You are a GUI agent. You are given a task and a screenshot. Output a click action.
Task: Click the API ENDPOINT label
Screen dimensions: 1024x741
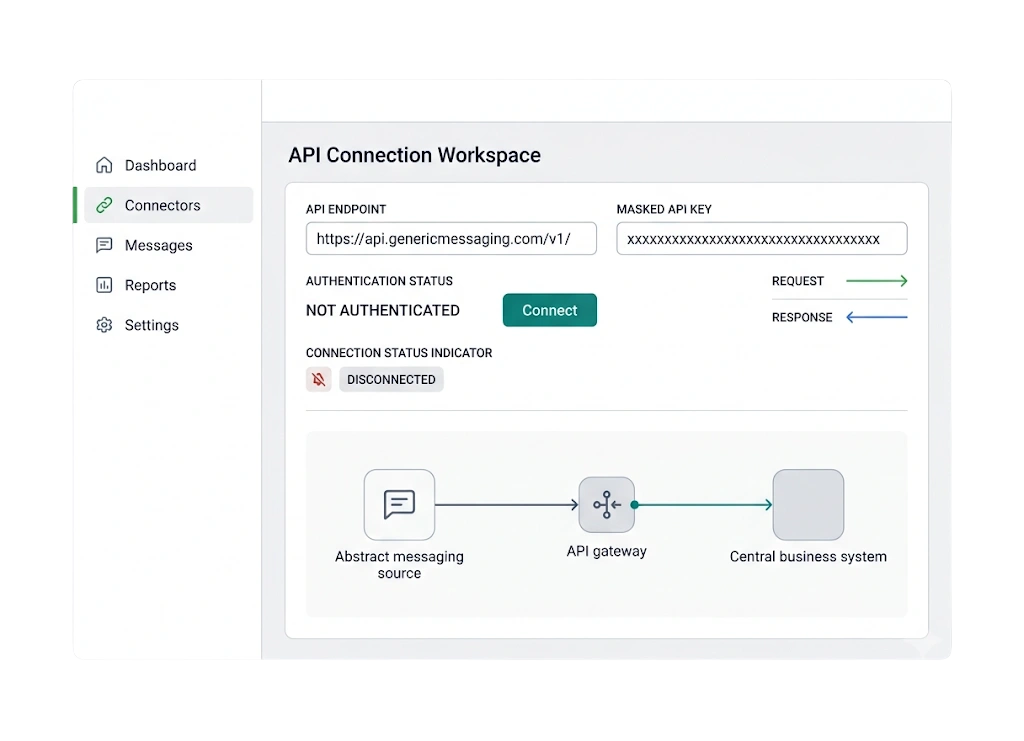(346, 209)
